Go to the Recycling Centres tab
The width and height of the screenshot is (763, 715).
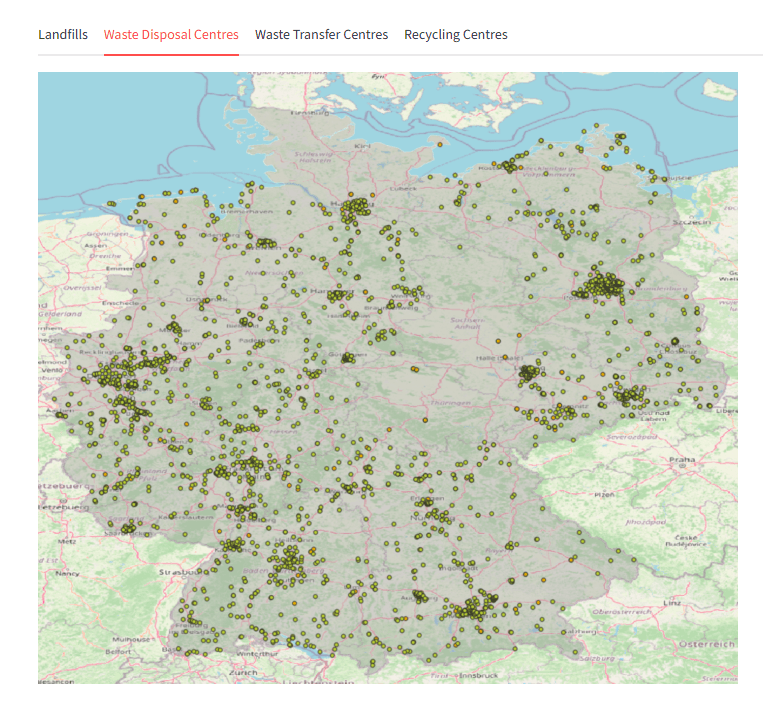tap(455, 35)
